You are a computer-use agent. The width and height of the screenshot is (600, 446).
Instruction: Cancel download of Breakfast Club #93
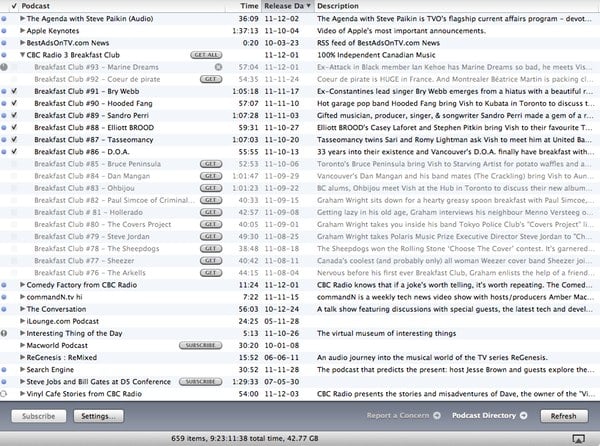click(x=218, y=67)
